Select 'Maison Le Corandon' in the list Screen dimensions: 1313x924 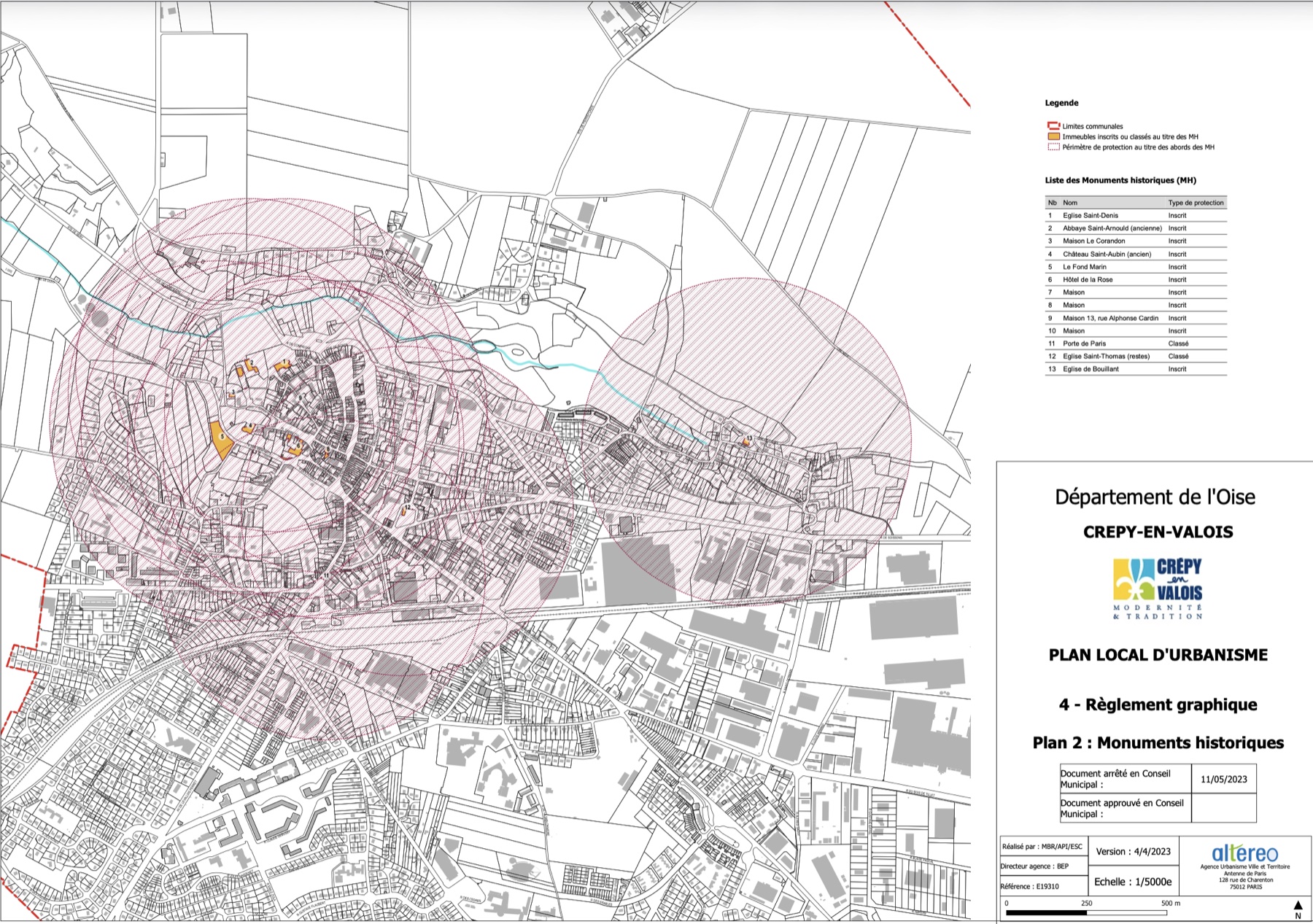1094,241
